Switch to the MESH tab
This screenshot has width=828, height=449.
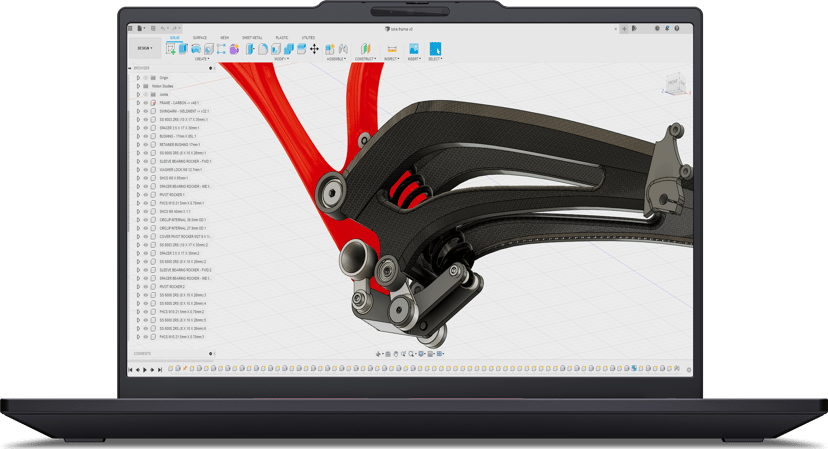pyautogui.click(x=224, y=38)
